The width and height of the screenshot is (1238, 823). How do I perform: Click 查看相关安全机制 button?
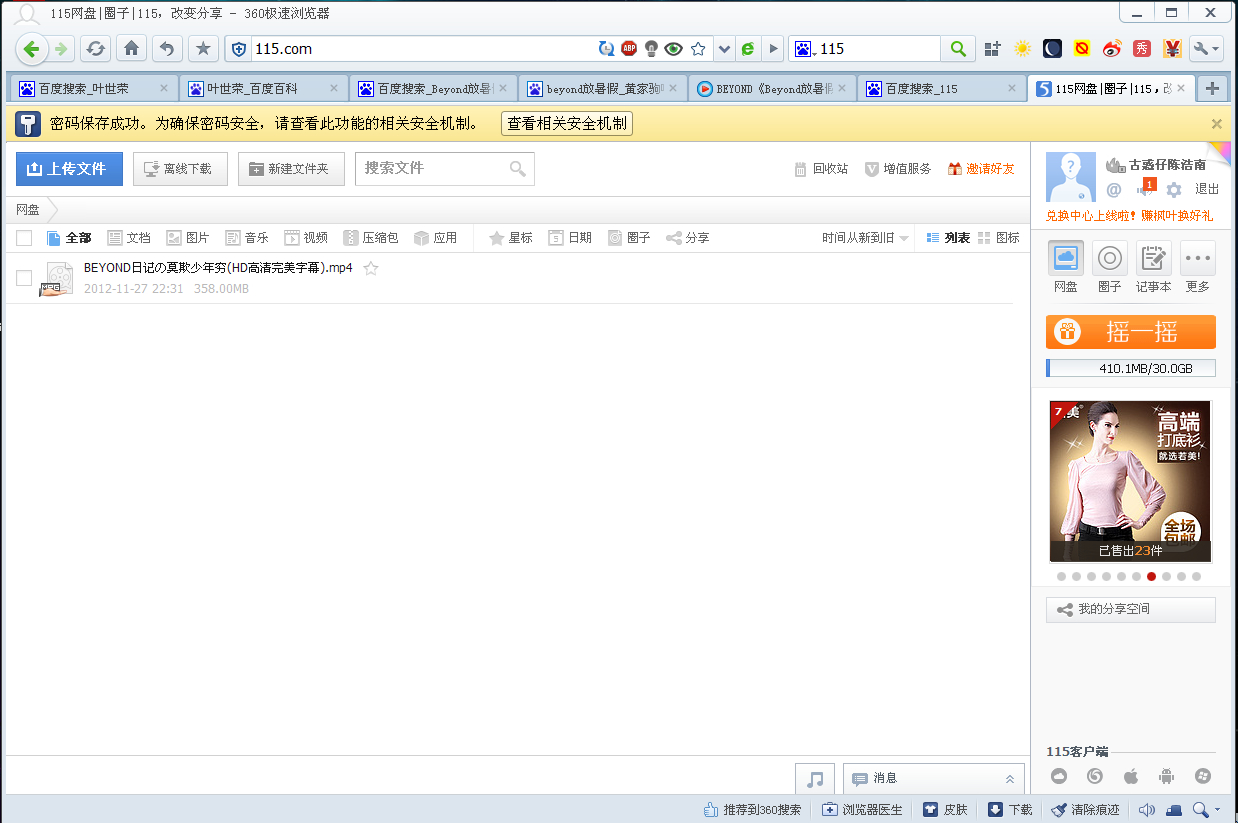566,123
